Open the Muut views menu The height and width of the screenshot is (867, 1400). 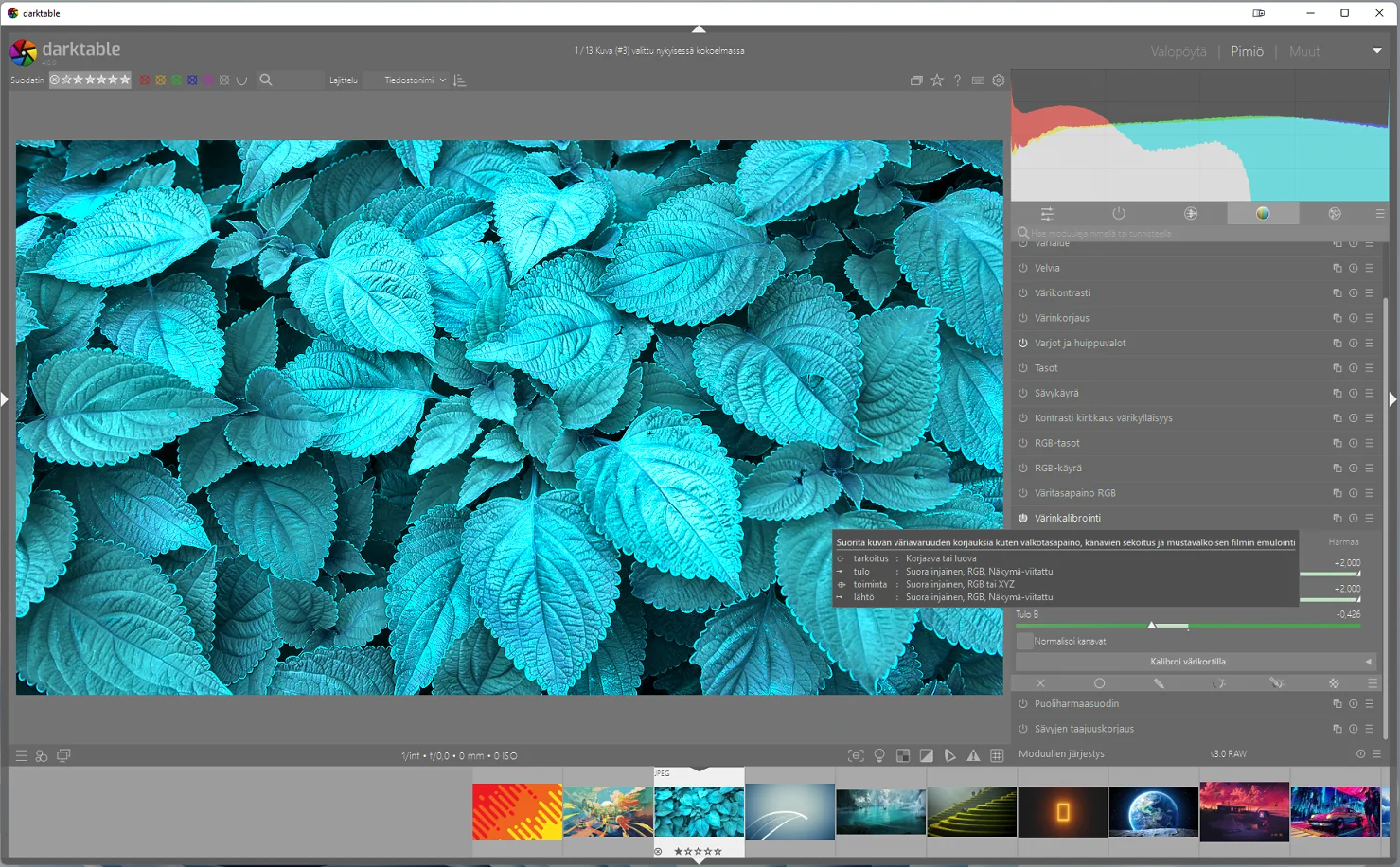point(1304,52)
